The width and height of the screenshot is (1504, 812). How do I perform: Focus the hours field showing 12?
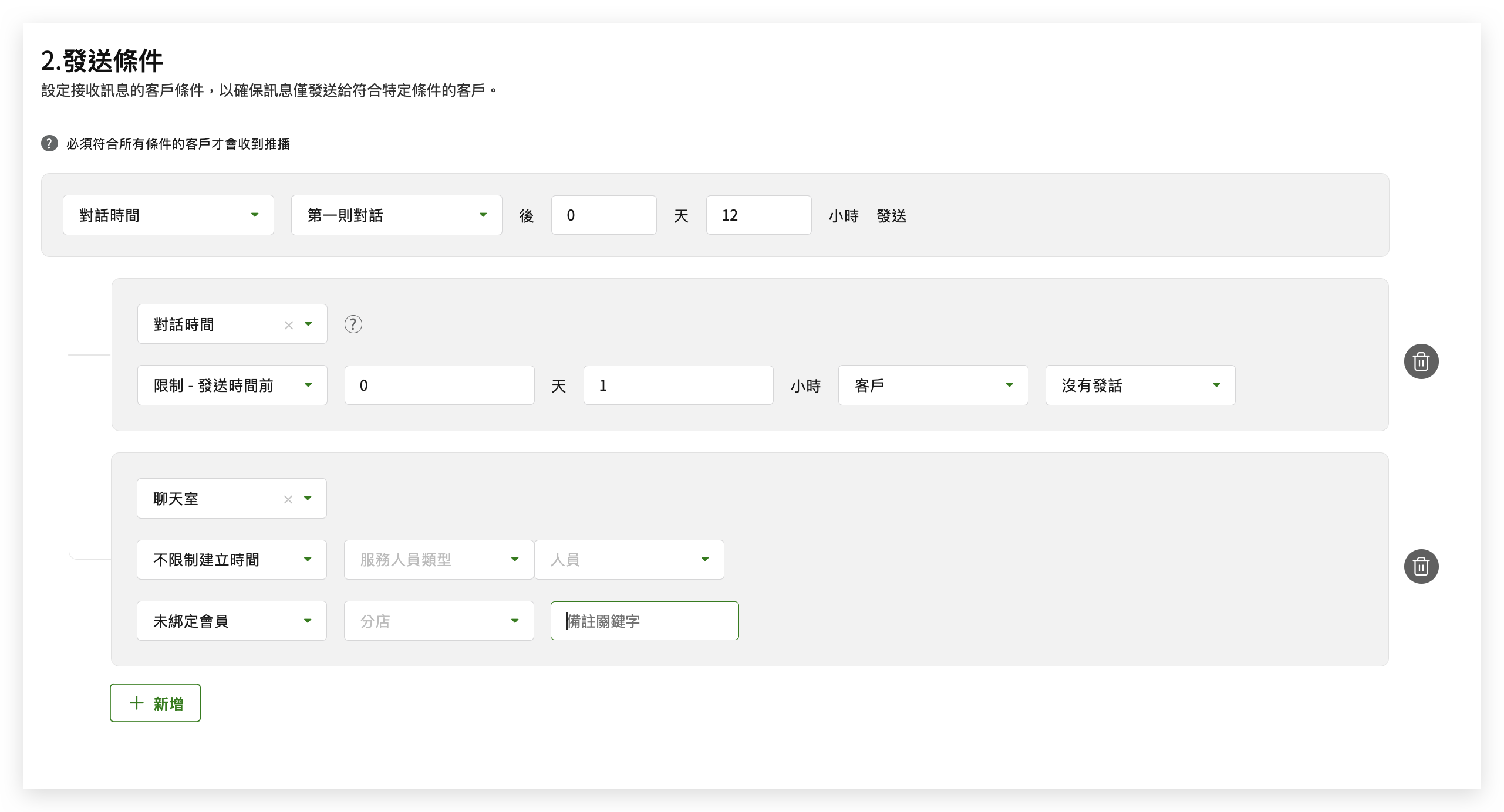click(759, 215)
